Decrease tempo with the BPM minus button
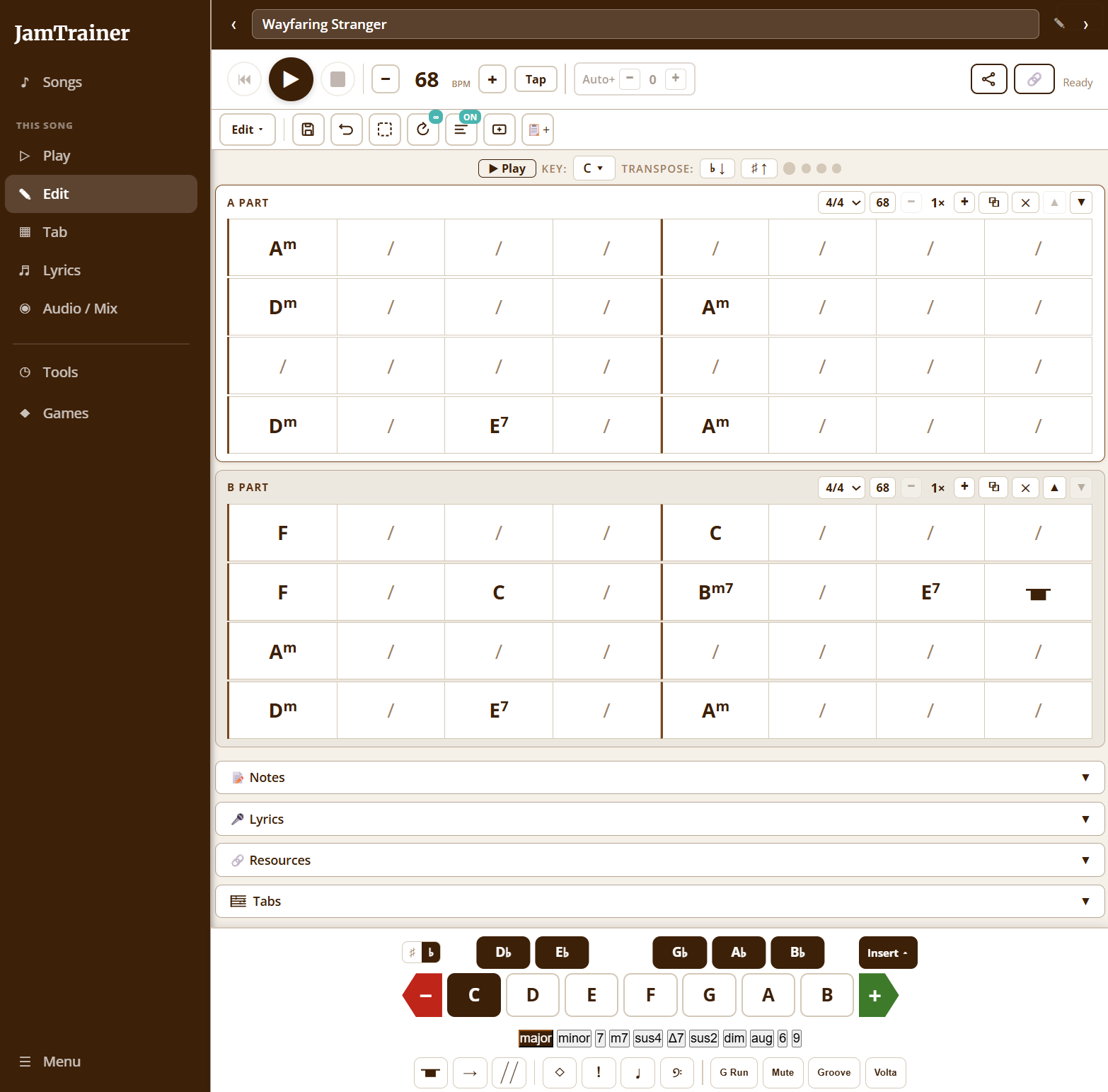 pos(386,79)
